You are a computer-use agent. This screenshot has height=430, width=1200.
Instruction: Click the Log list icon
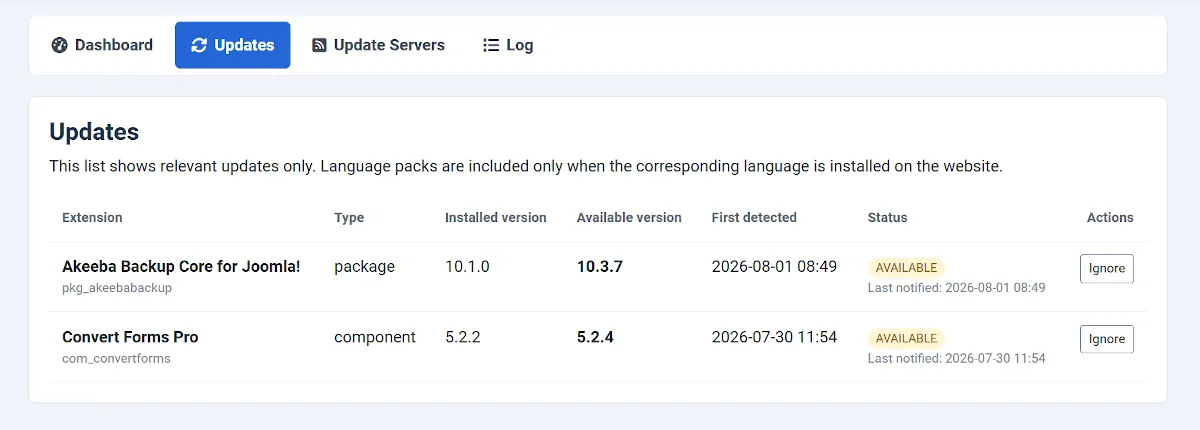pyautogui.click(x=491, y=45)
